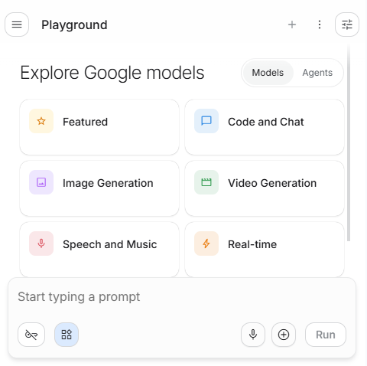Click the Speech and Music microphone icon
The width and height of the screenshot is (367, 366).
click(x=41, y=244)
